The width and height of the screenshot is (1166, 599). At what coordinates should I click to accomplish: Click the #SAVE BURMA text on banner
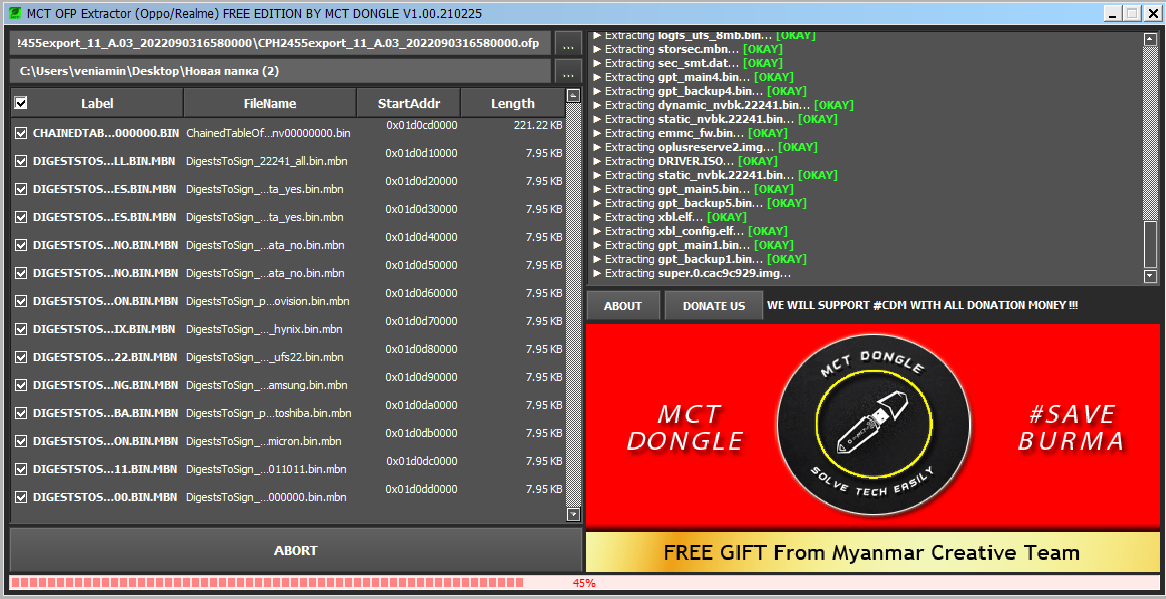tap(1071, 427)
